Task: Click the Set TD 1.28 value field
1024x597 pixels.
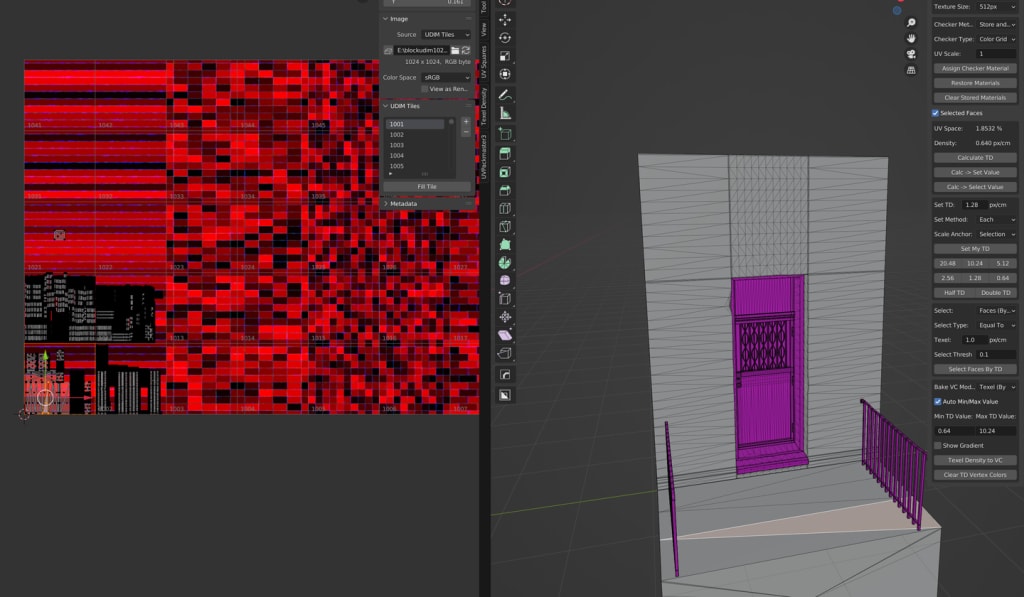Action: (972, 205)
